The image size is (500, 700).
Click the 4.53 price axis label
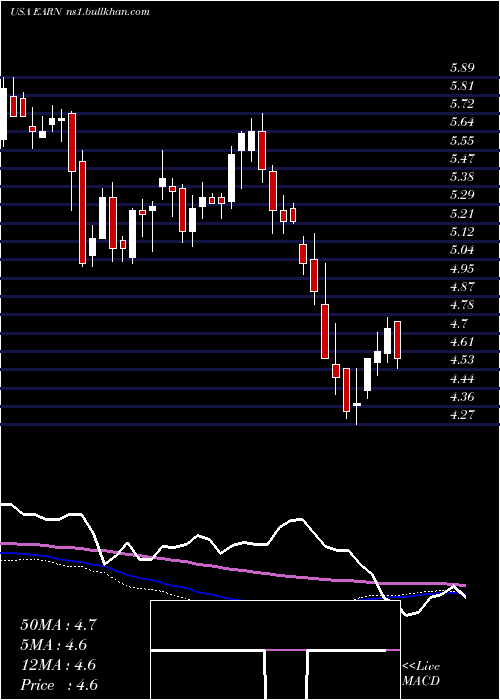click(x=462, y=360)
